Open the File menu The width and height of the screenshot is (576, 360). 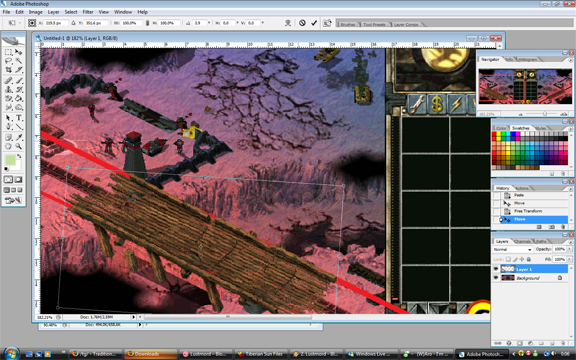point(6,12)
